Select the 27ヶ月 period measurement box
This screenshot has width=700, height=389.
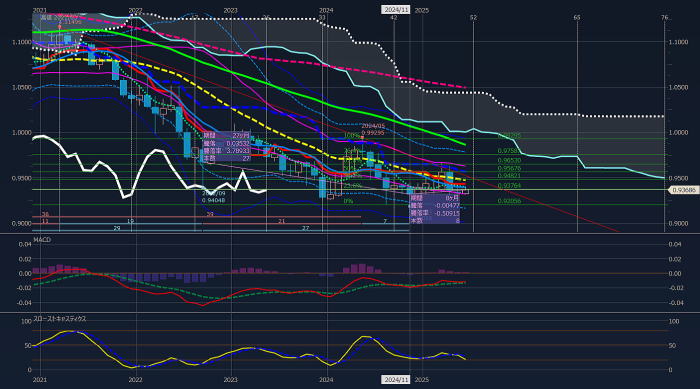click(x=227, y=146)
